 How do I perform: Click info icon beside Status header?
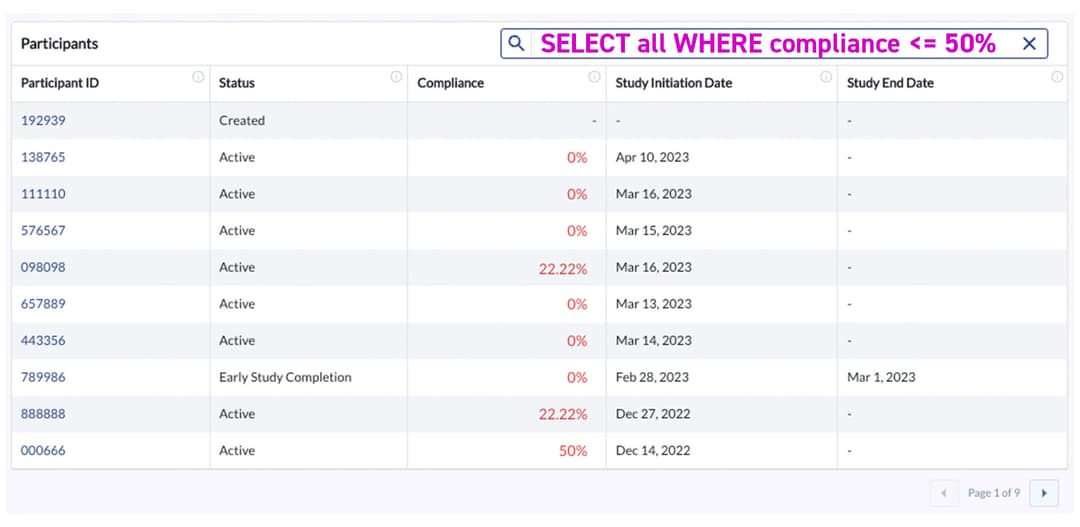pyautogui.click(x=396, y=77)
